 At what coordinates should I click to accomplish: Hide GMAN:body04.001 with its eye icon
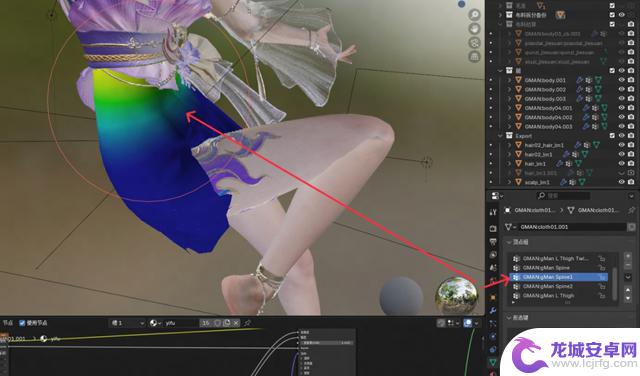(x=622, y=108)
